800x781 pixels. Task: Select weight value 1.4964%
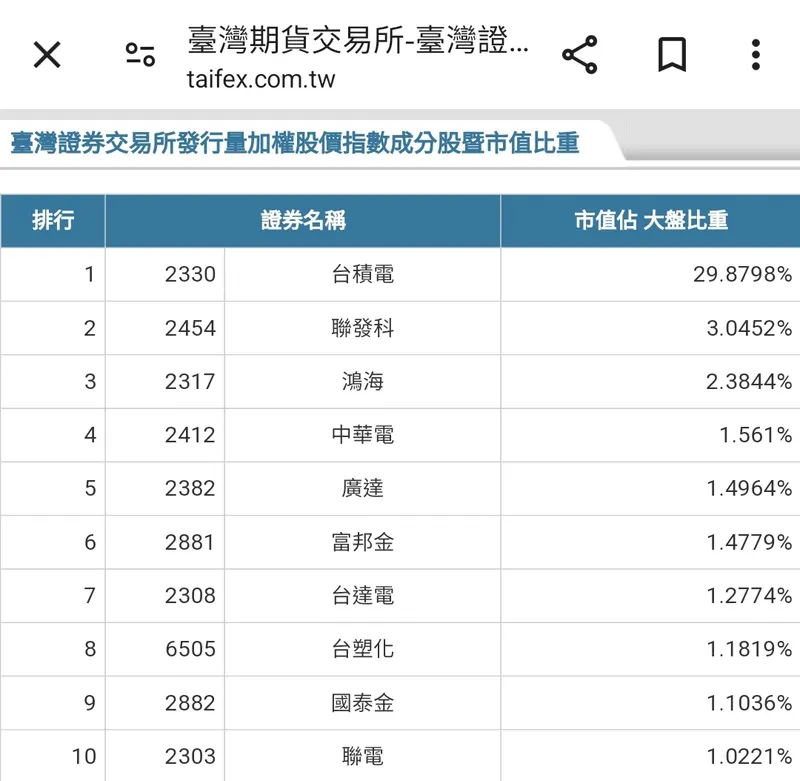coord(749,489)
